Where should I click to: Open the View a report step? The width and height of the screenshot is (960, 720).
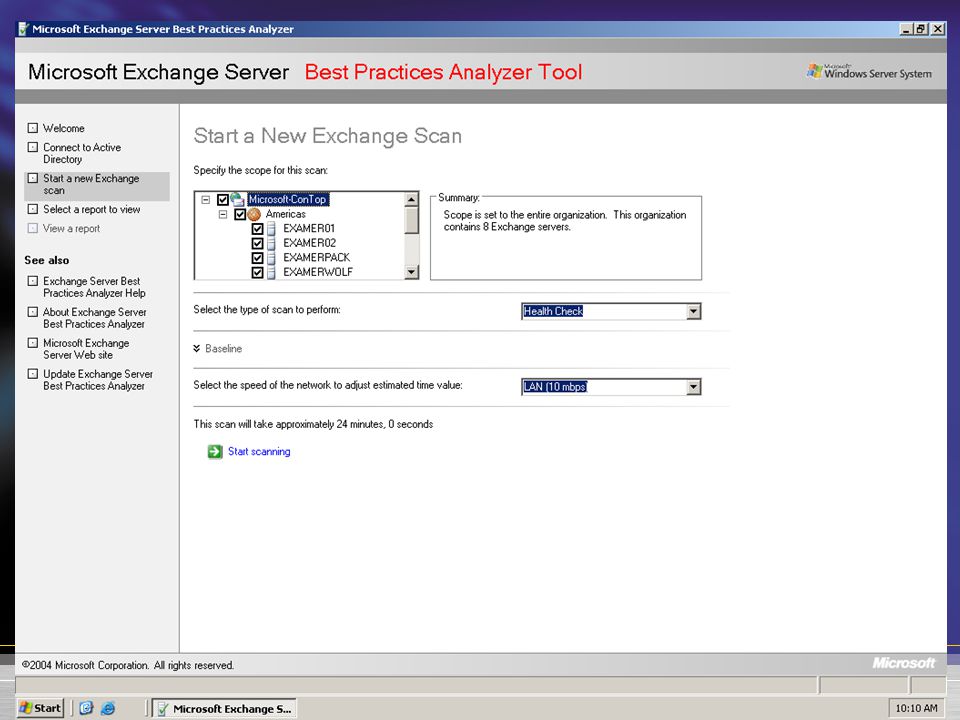[71, 228]
